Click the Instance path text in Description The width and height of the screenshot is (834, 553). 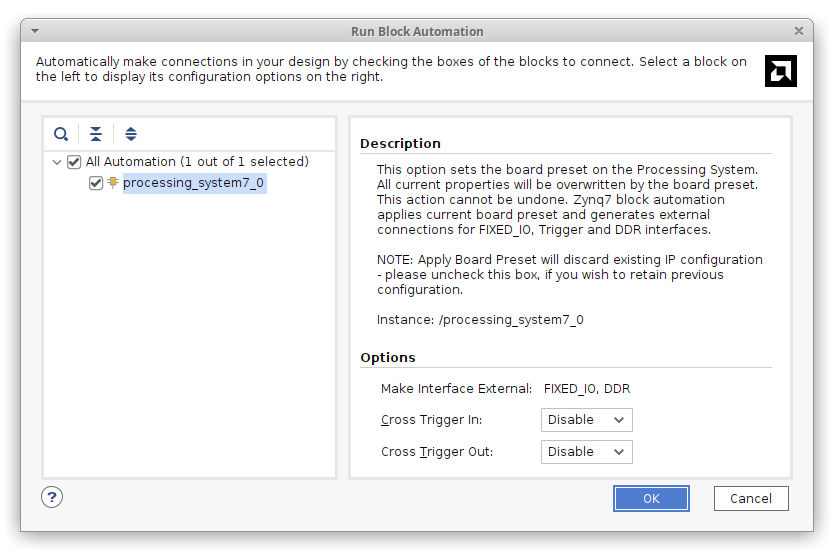480,320
